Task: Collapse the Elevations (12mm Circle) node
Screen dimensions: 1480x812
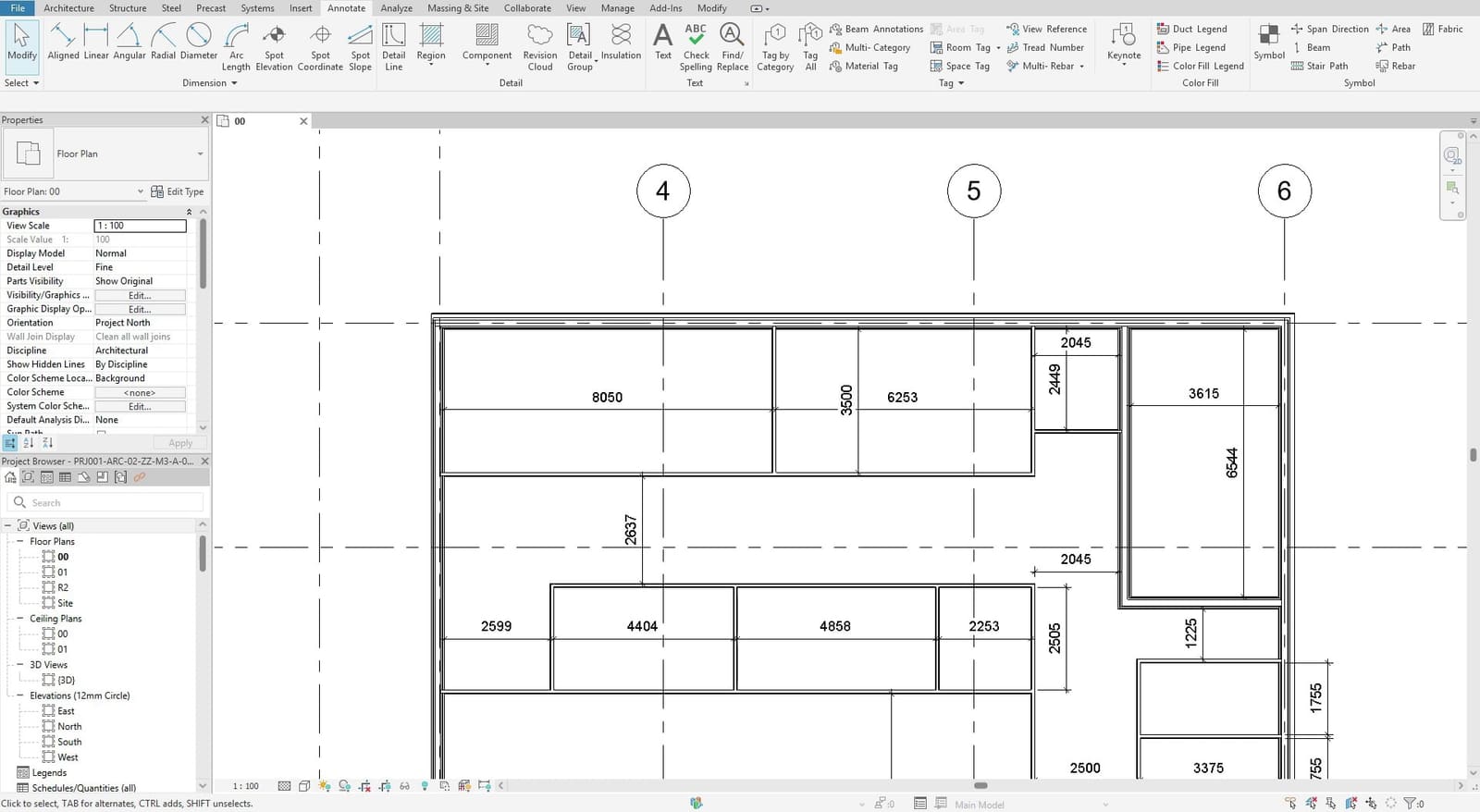Action: click(x=20, y=695)
